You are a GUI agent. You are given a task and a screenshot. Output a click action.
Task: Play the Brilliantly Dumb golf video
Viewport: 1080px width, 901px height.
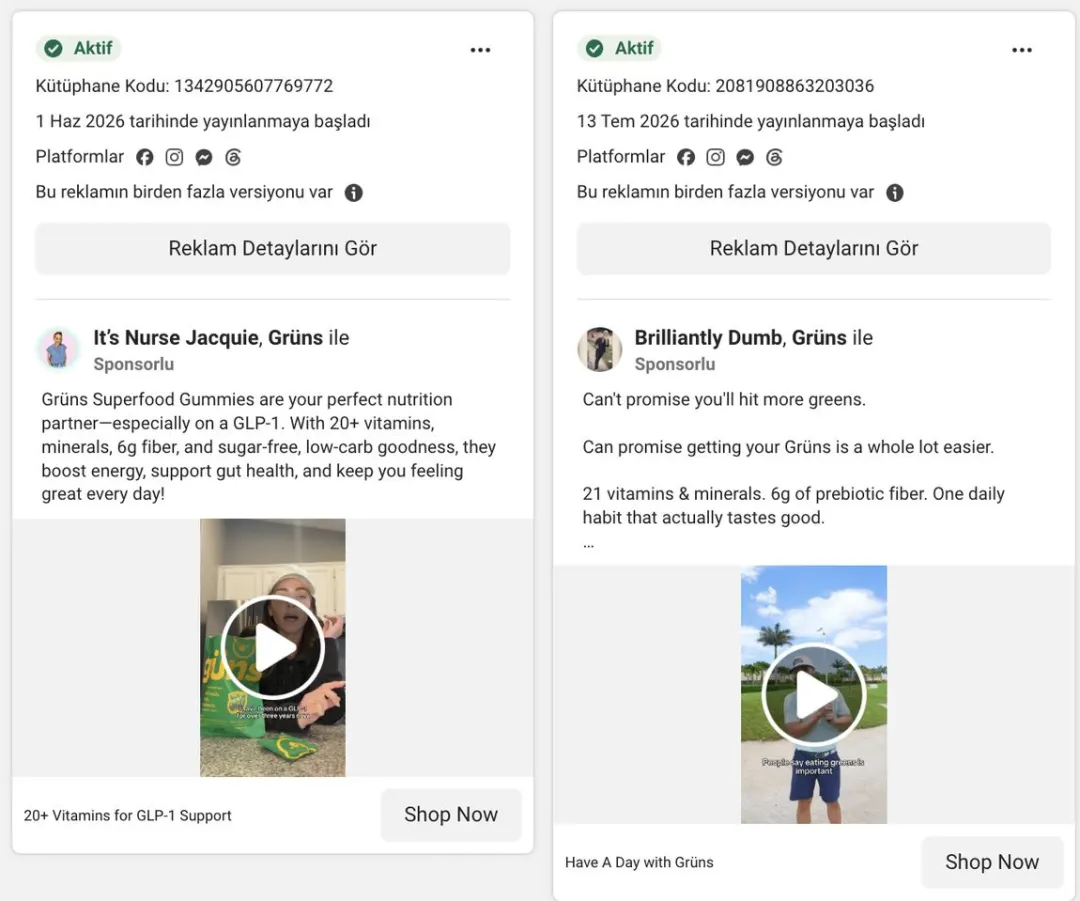point(814,695)
